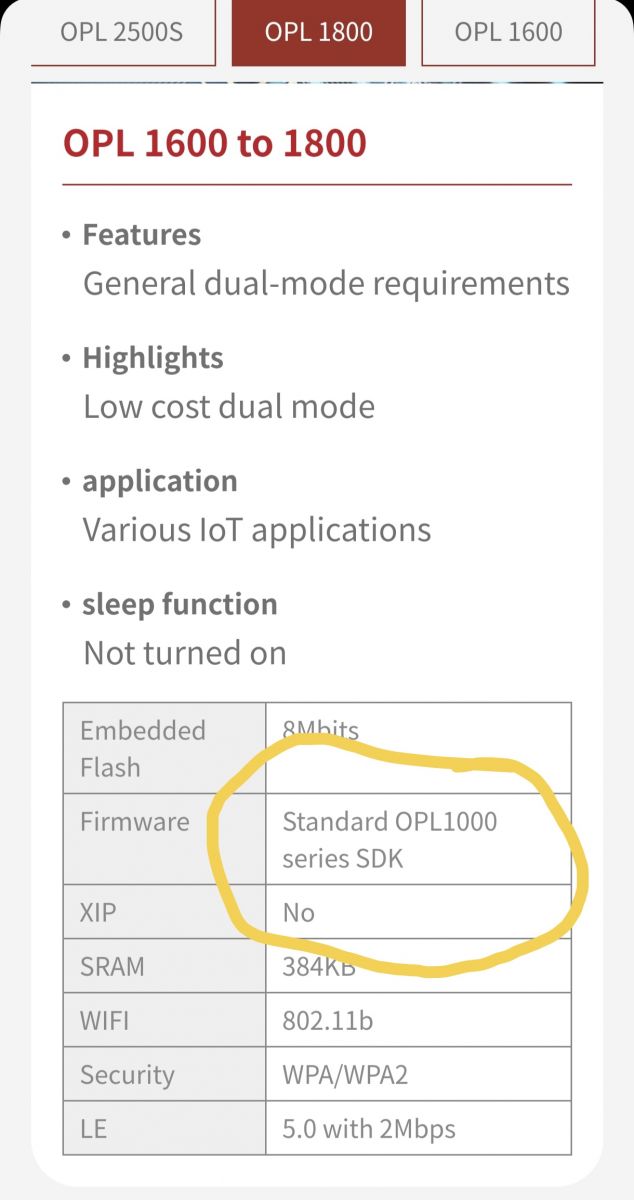634x1200 pixels.
Task: Select the XIP 'No' value cell
Action: point(419,912)
